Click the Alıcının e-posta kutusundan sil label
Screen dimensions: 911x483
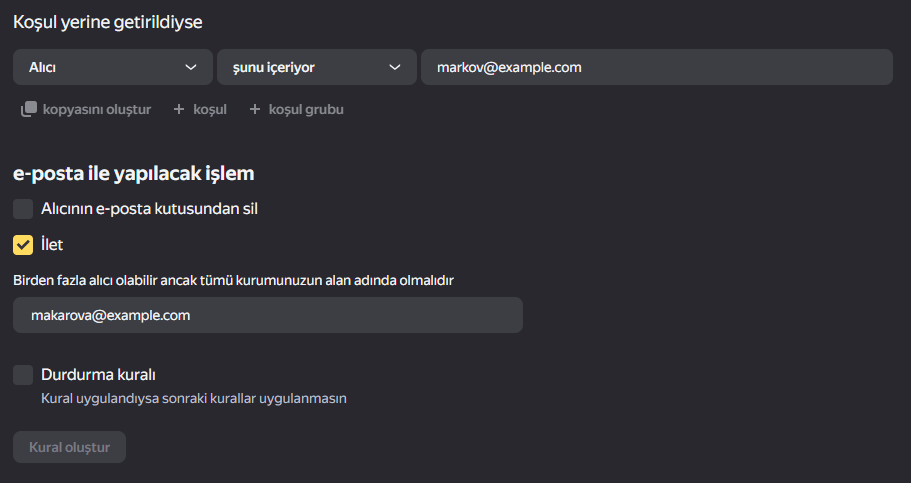tap(149, 209)
